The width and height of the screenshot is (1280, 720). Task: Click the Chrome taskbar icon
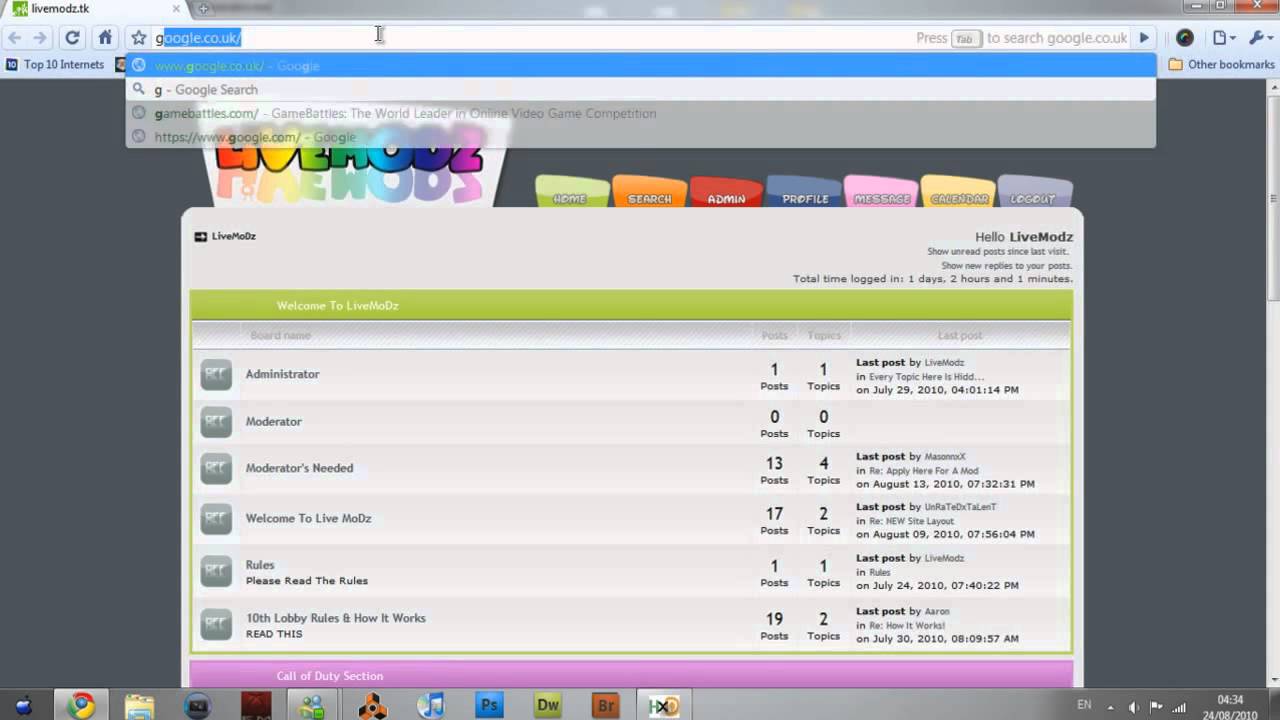click(81, 706)
